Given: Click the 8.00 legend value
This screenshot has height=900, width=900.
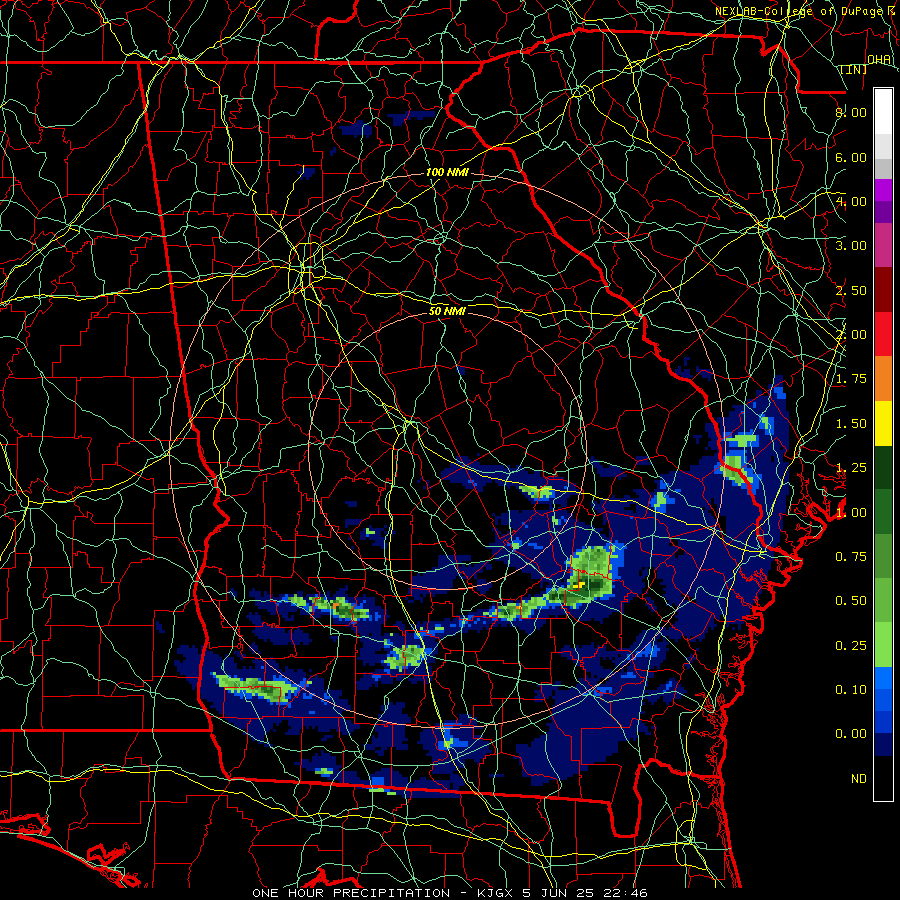Looking at the screenshot, I should coord(851,112).
